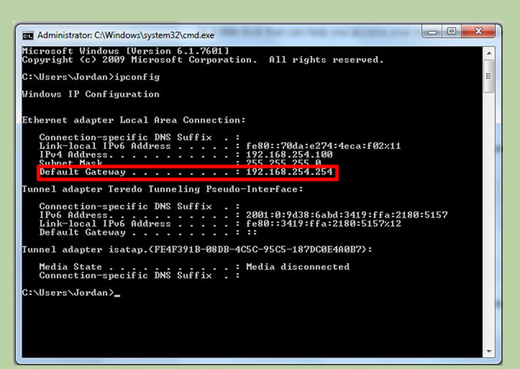
Task: Click the window title 'Administrator: C:\Windows\system32\cmd.exe'
Action: [126, 35]
